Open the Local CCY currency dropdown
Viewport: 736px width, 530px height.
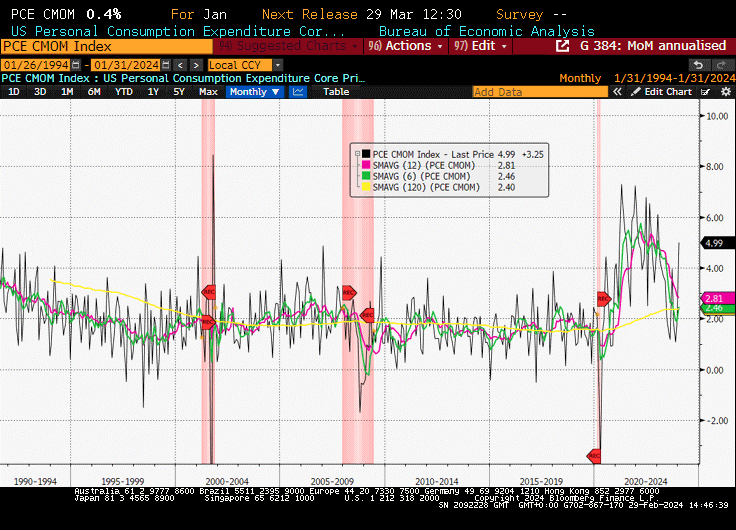(x=239, y=65)
